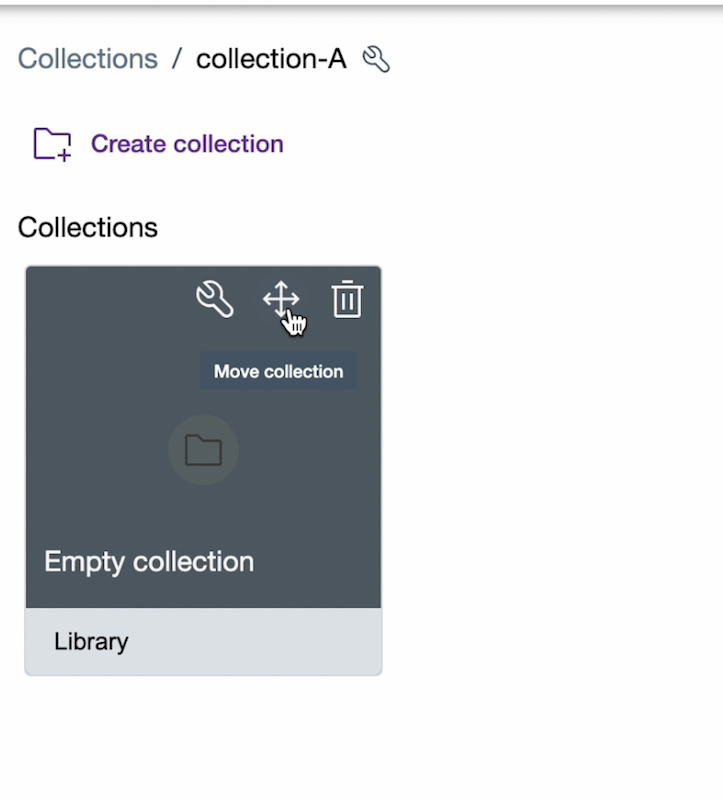This screenshot has width=723, height=800.
Task: Open the Collections breadcrumb link
Action: [x=87, y=59]
